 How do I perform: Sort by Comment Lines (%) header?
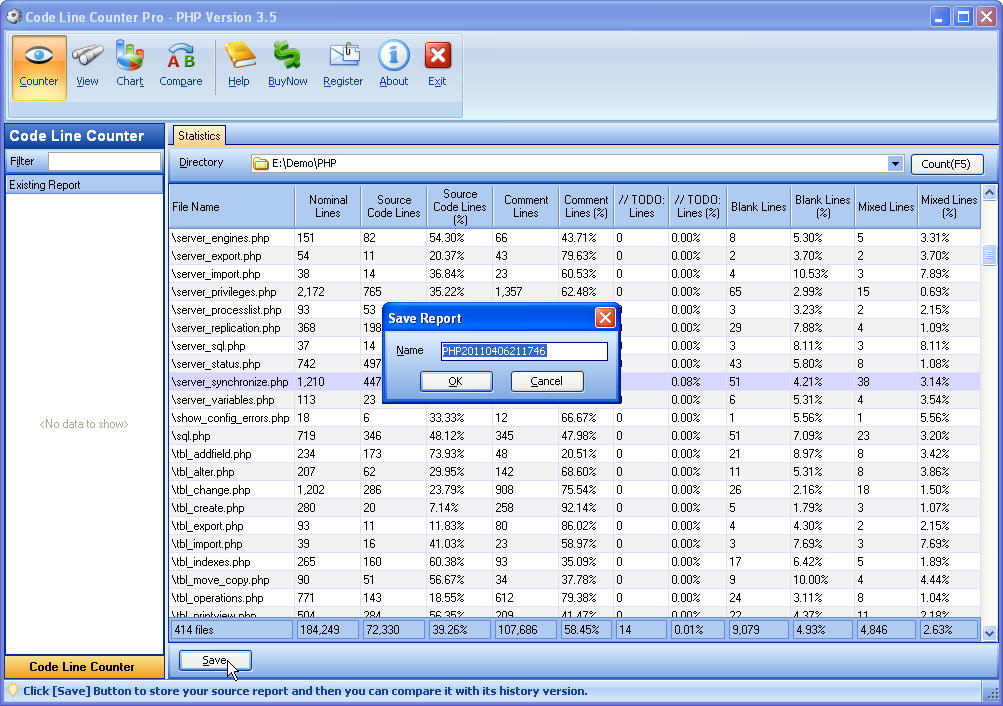click(x=586, y=207)
